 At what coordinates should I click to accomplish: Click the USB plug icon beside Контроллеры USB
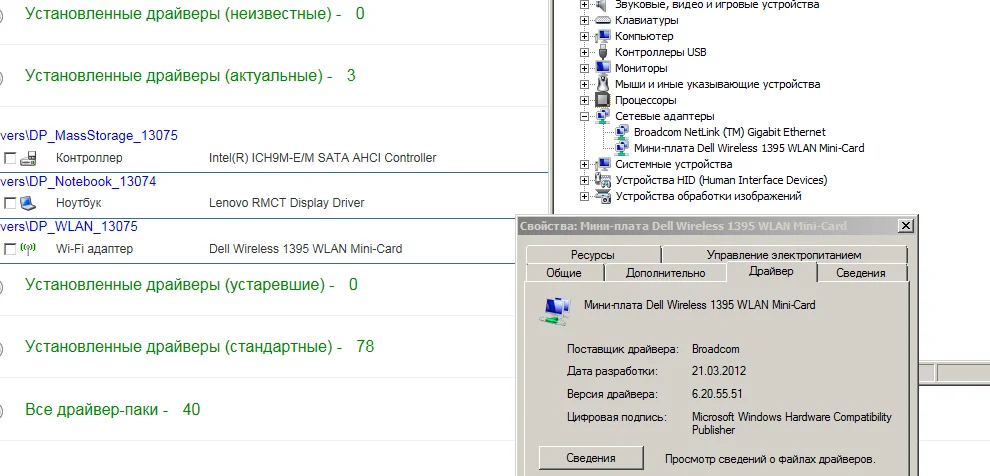tap(604, 52)
